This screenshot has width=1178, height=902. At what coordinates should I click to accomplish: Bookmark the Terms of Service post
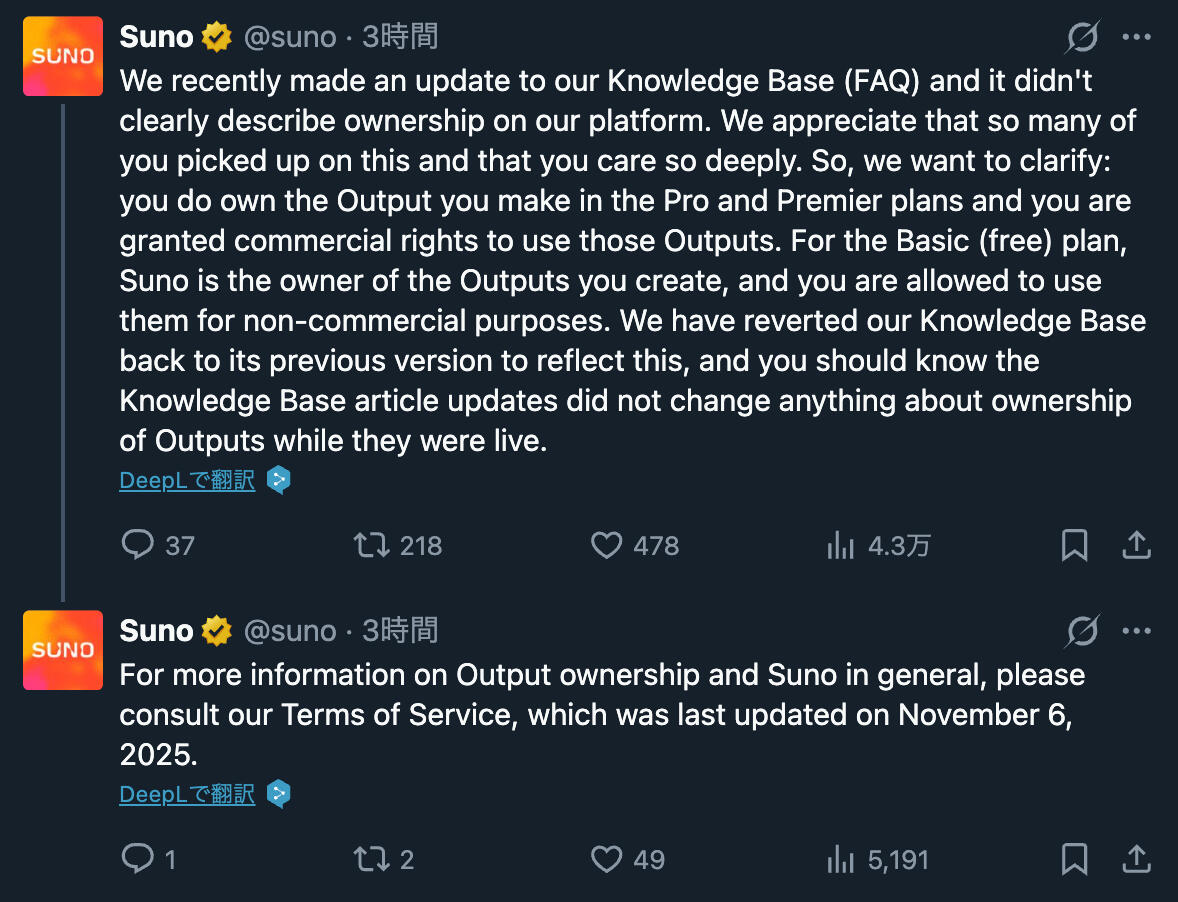click(1074, 859)
